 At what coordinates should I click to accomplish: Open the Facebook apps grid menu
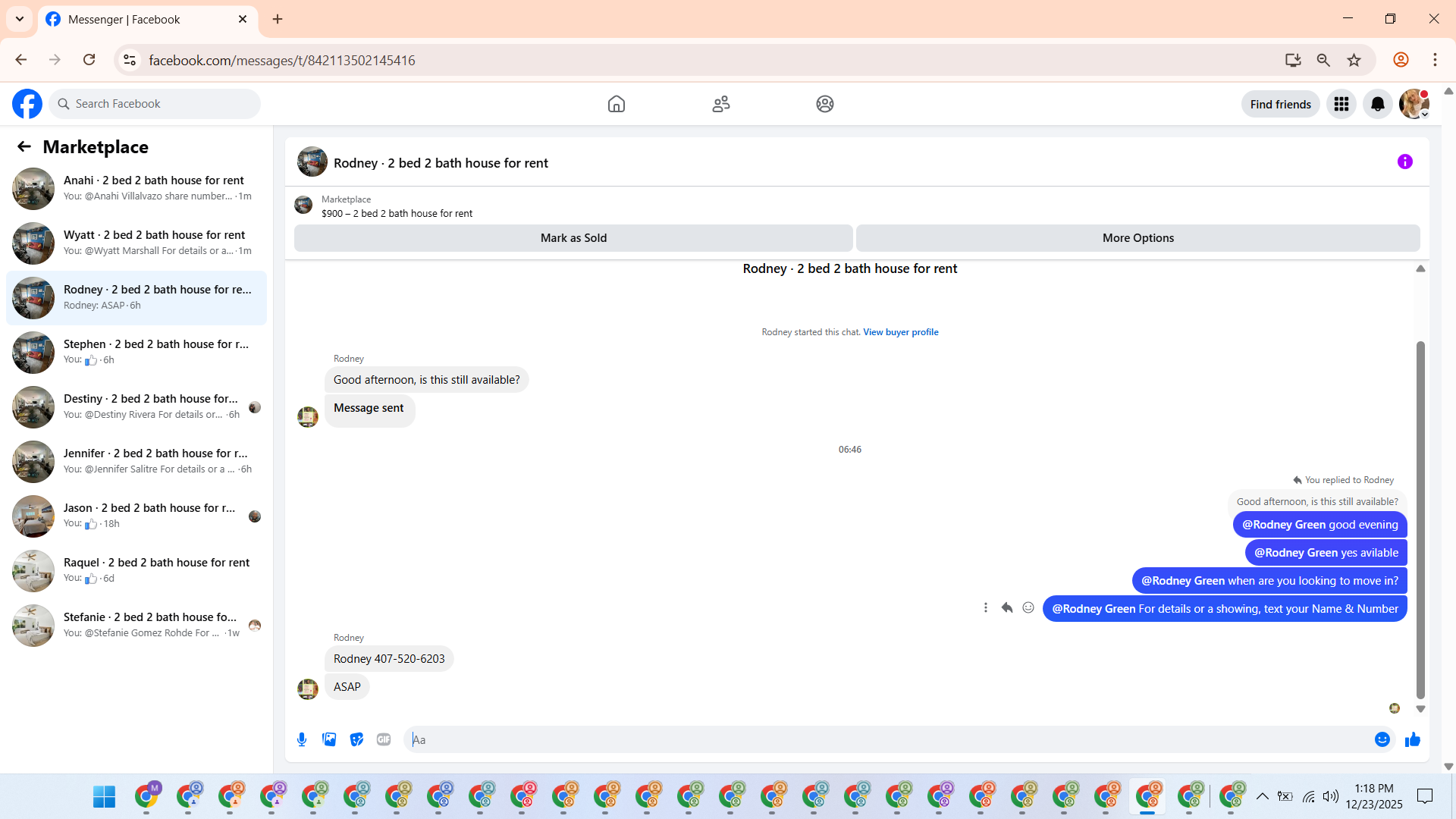pyautogui.click(x=1341, y=104)
